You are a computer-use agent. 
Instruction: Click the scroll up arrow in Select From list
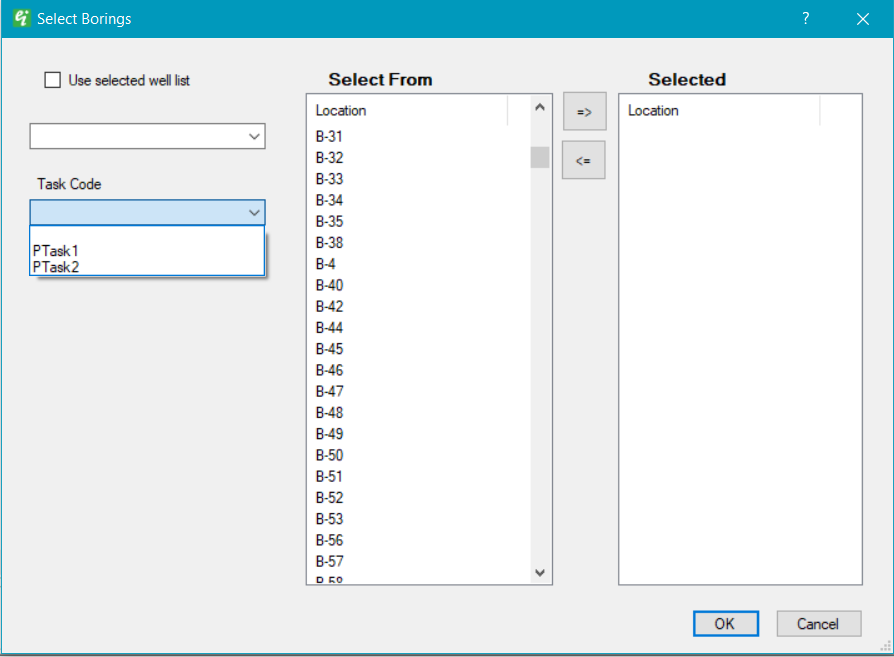click(540, 107)
